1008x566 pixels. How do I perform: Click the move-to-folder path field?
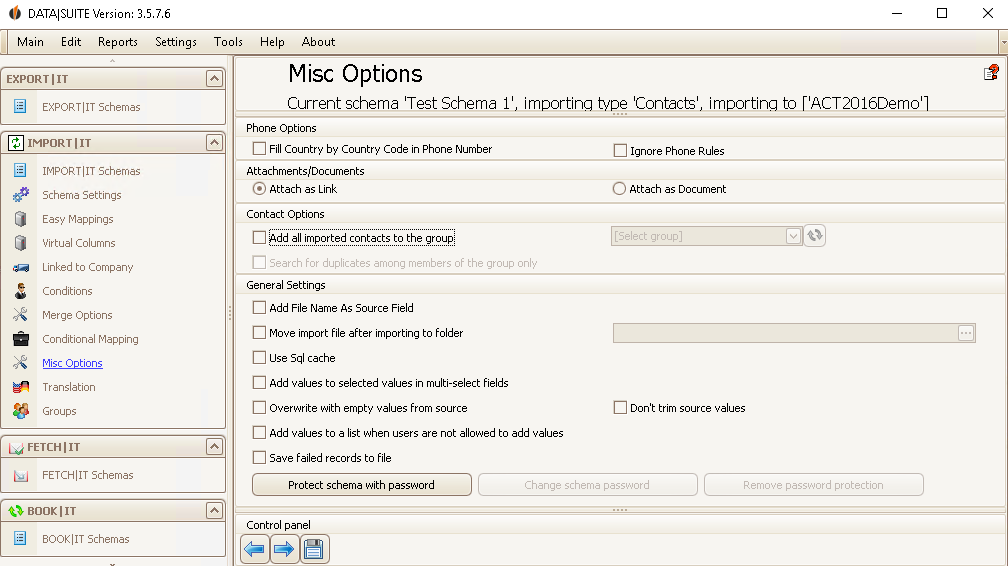785,333
